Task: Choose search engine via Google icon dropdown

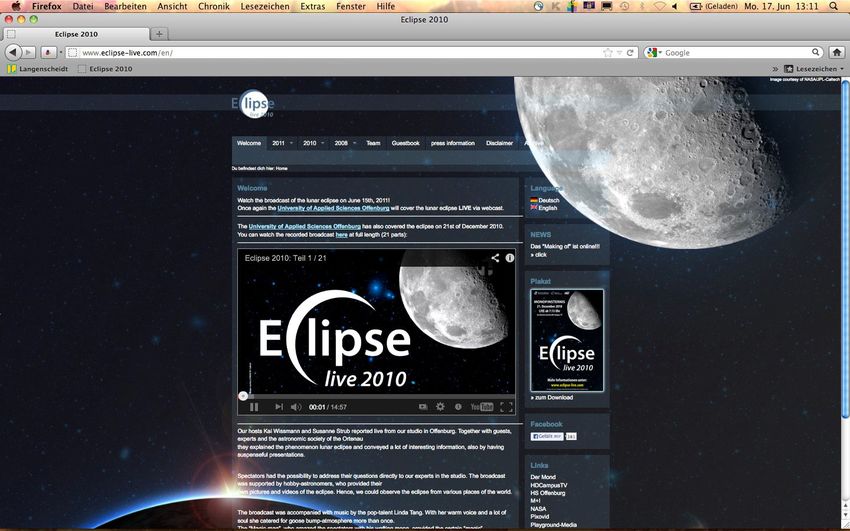Action: [654, 53]
